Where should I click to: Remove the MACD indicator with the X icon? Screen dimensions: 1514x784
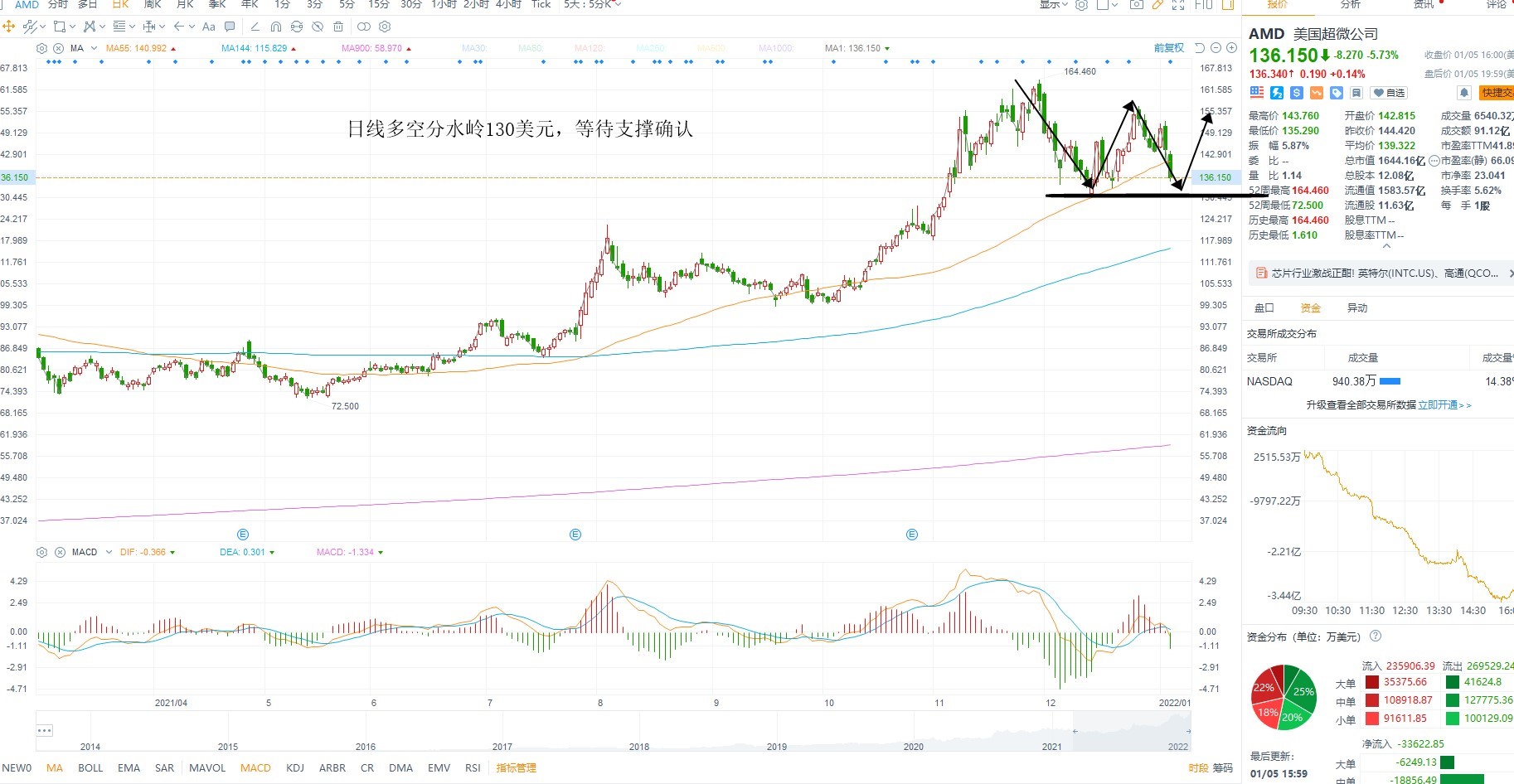tap(59, 552)
